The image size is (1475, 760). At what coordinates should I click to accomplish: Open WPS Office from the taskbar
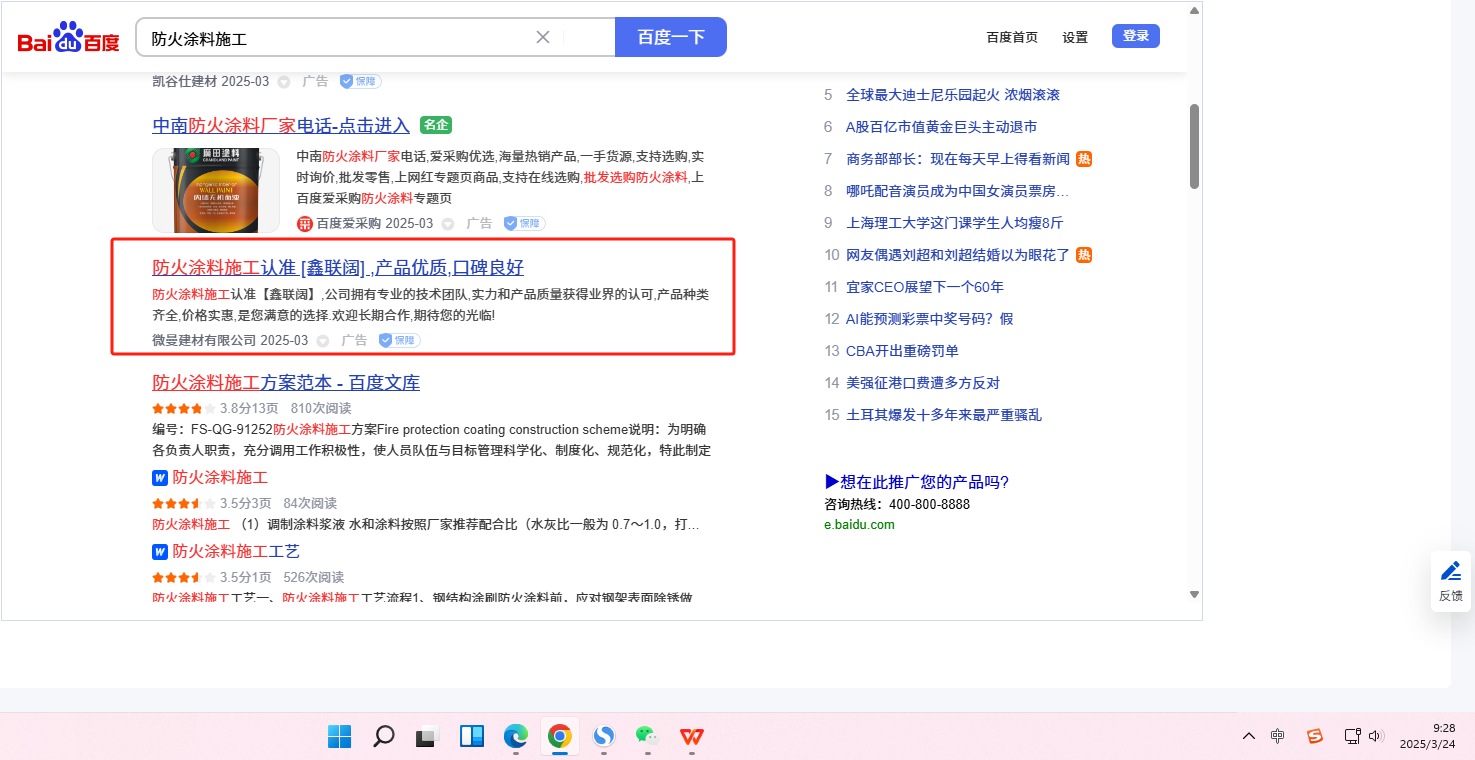tap(692, 737)
